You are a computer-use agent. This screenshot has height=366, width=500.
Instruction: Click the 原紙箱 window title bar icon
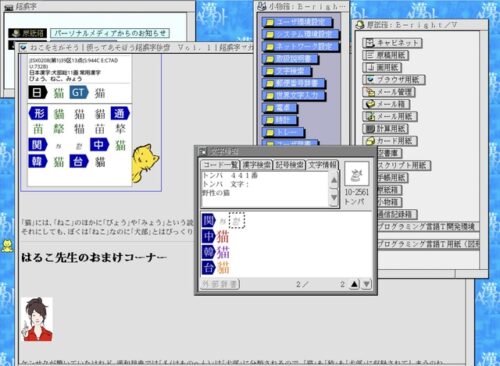click(360, 25)
